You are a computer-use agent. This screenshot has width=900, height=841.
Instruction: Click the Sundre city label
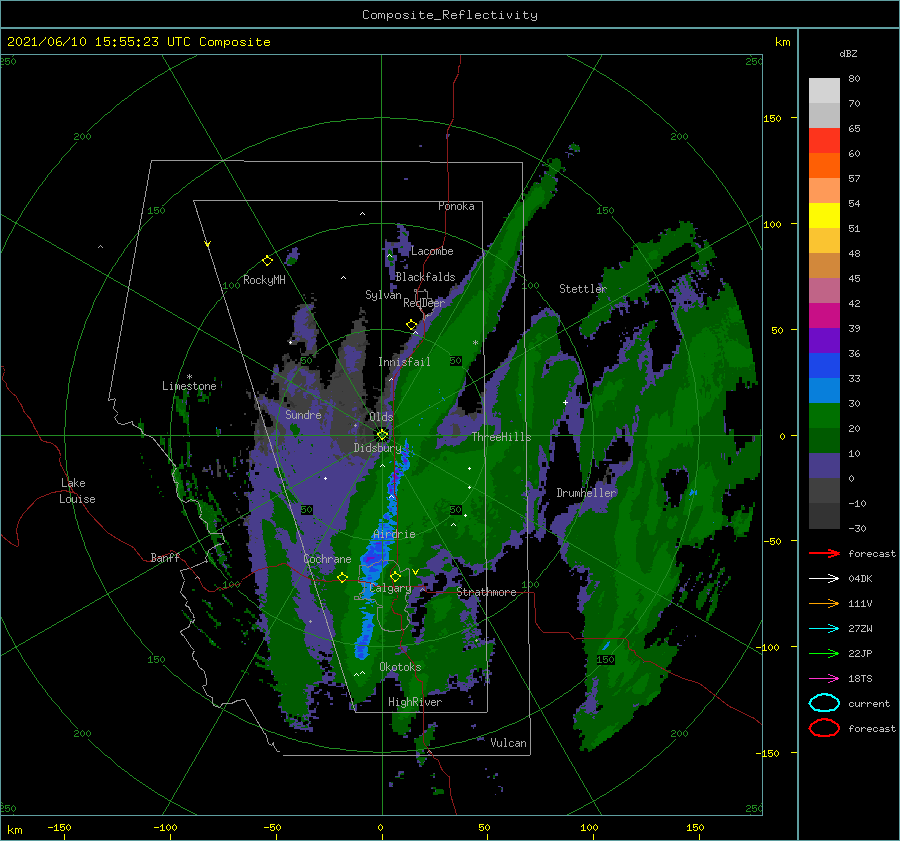coord(303,415)
